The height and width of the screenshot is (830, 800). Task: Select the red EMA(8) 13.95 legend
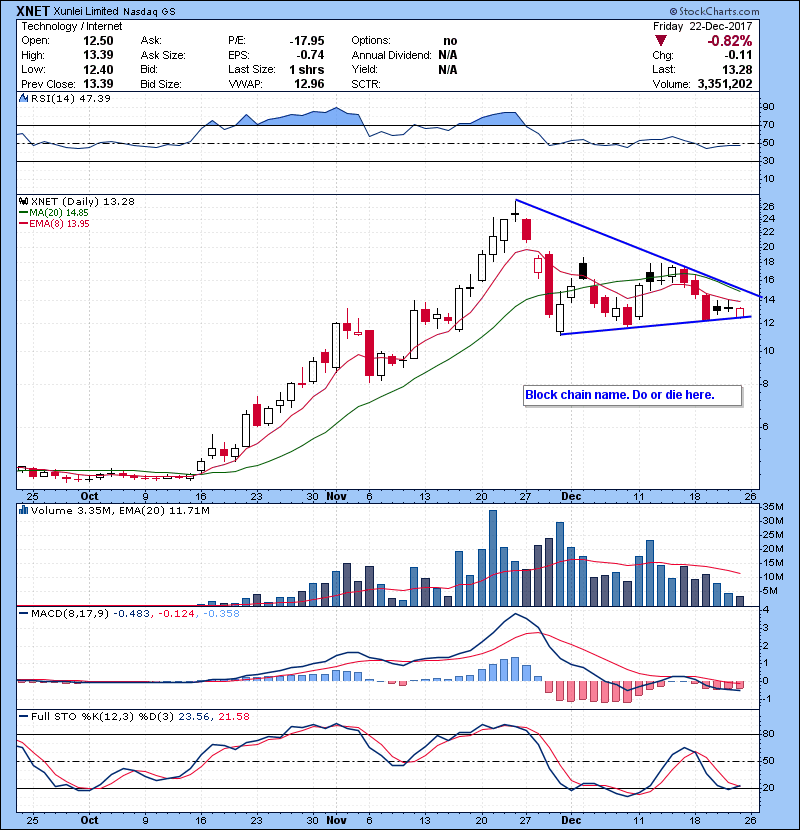click(x=54, y=223)
